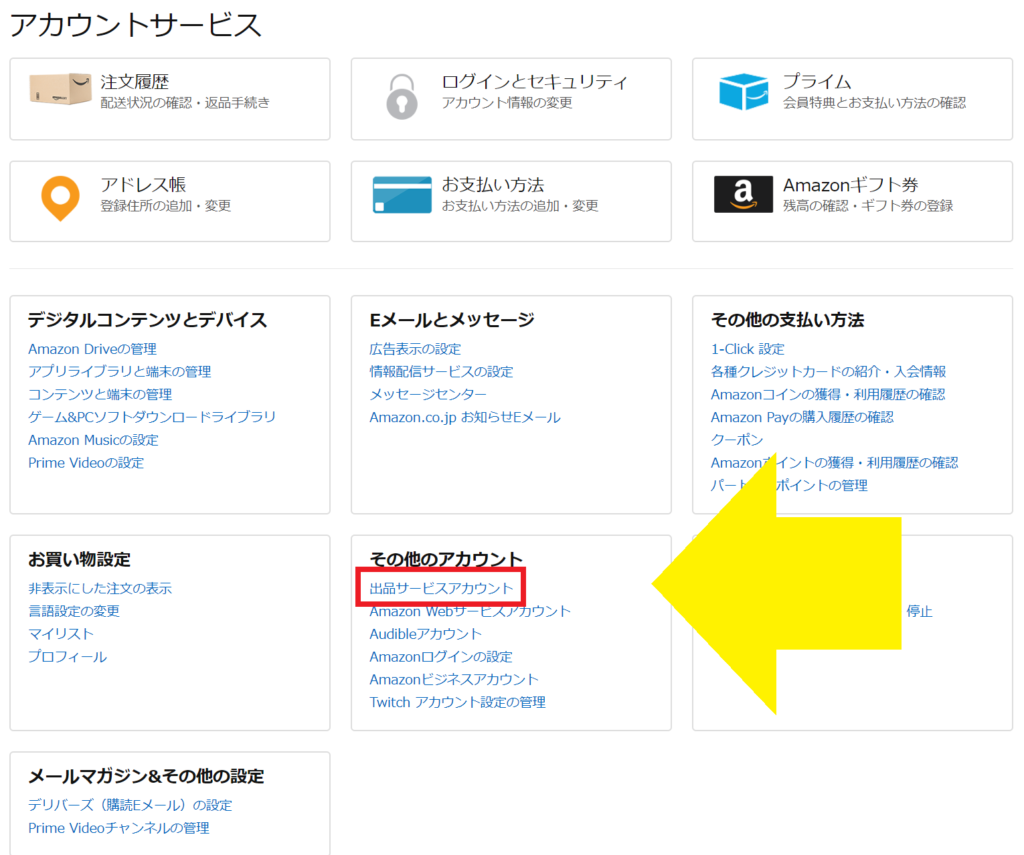Click the cardboard package icon for 注文履歴
Screen dimensions: 1024x855
[x=60, y=89]
